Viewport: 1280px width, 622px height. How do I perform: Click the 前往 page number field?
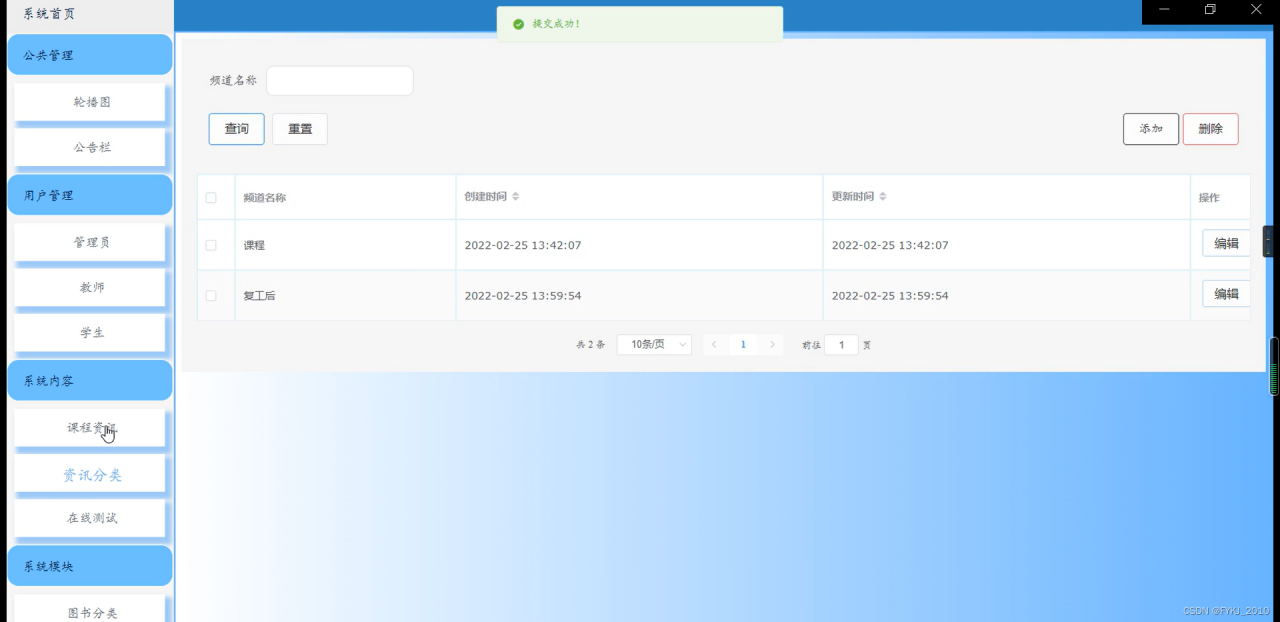click(842, 345)
